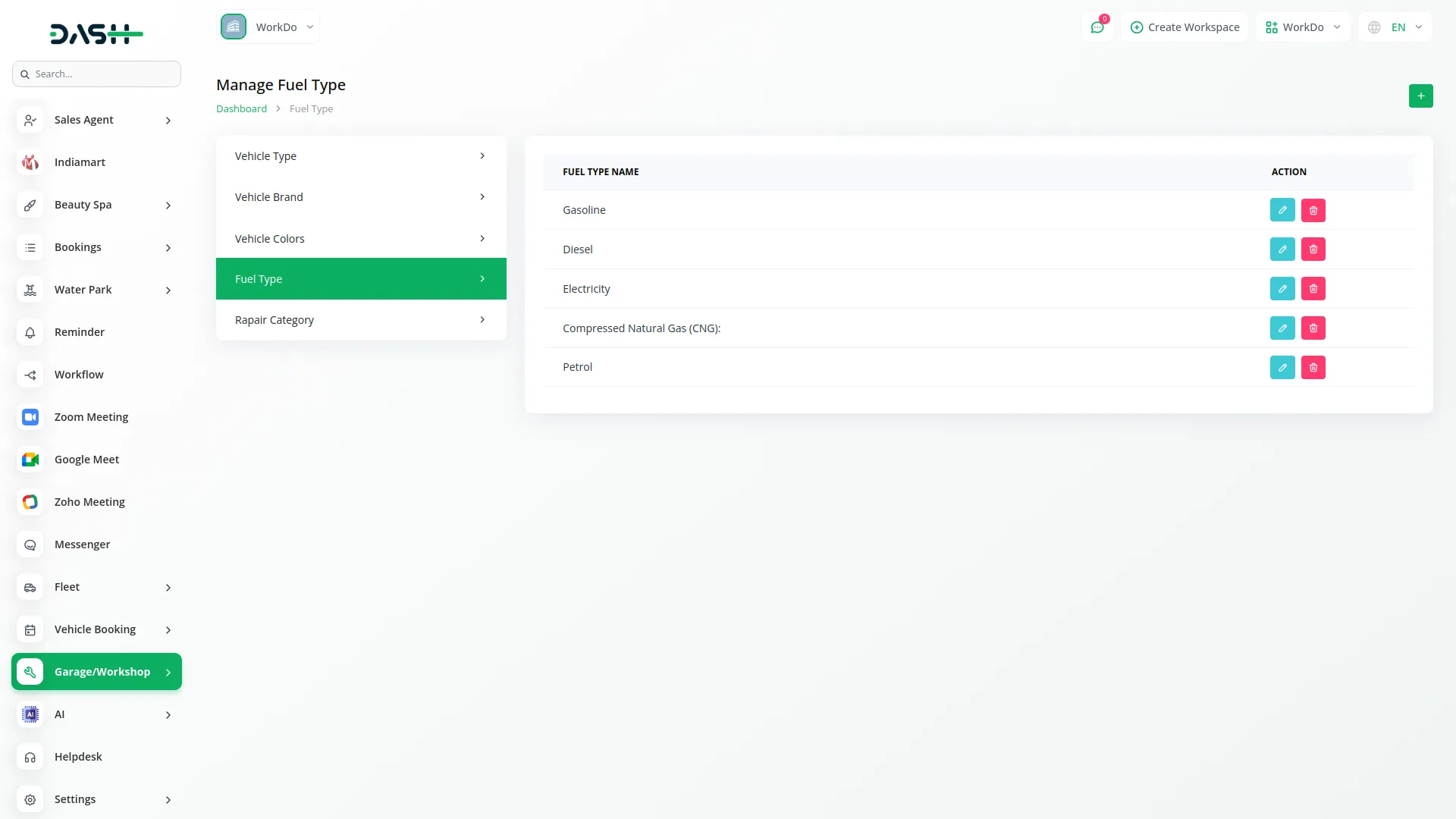Follow the Dashboard breadcrumb link
Image resolution: width=1456 pixels, height=819 pixels.
click(x=241, y=109)
